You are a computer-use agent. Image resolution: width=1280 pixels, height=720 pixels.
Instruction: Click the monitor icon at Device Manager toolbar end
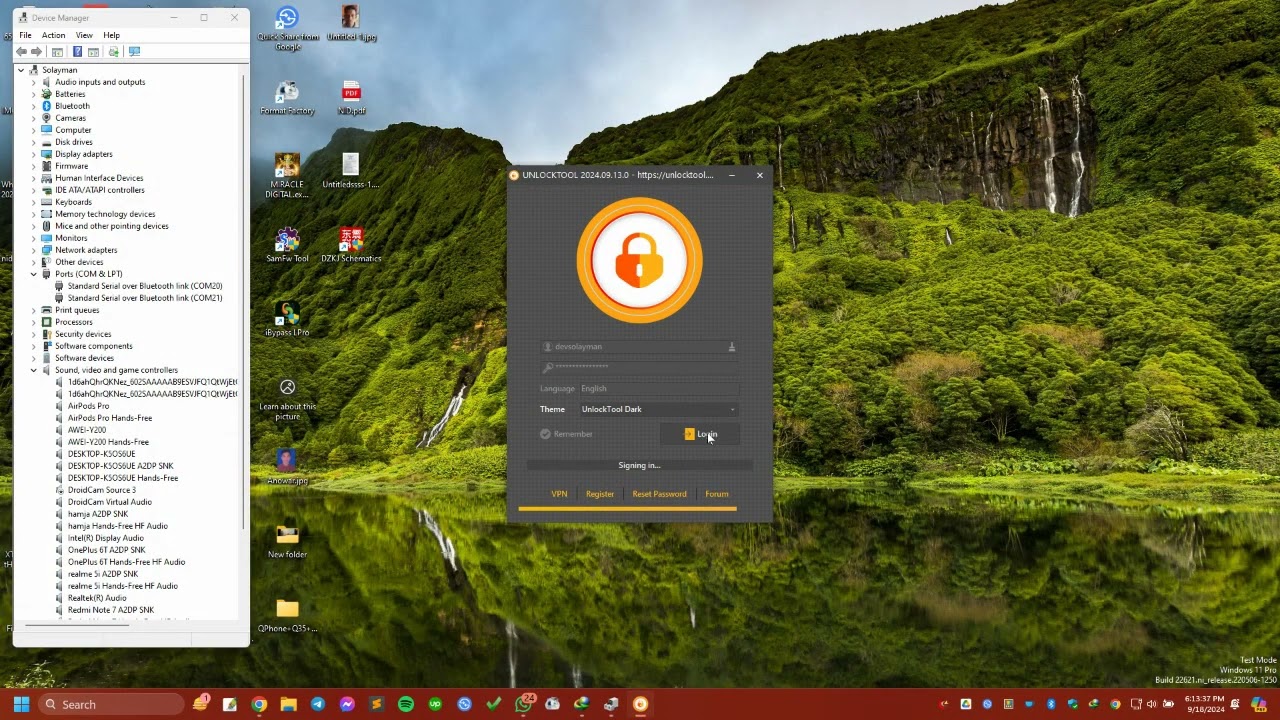point(134,52)
